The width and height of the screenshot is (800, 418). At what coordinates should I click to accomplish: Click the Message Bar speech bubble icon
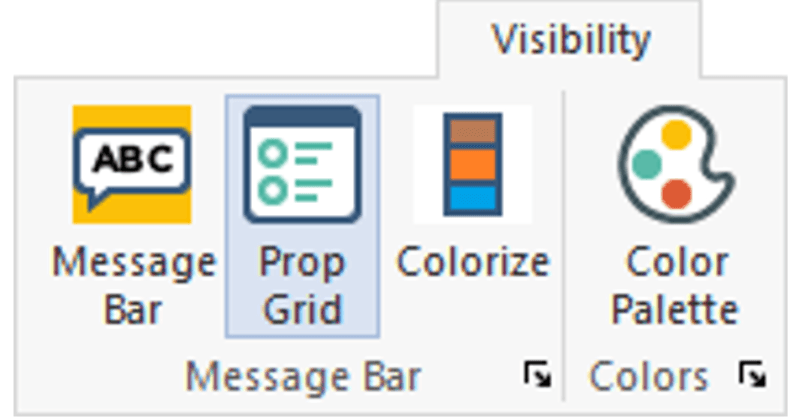pyautogui.click(x=131, y=164)
